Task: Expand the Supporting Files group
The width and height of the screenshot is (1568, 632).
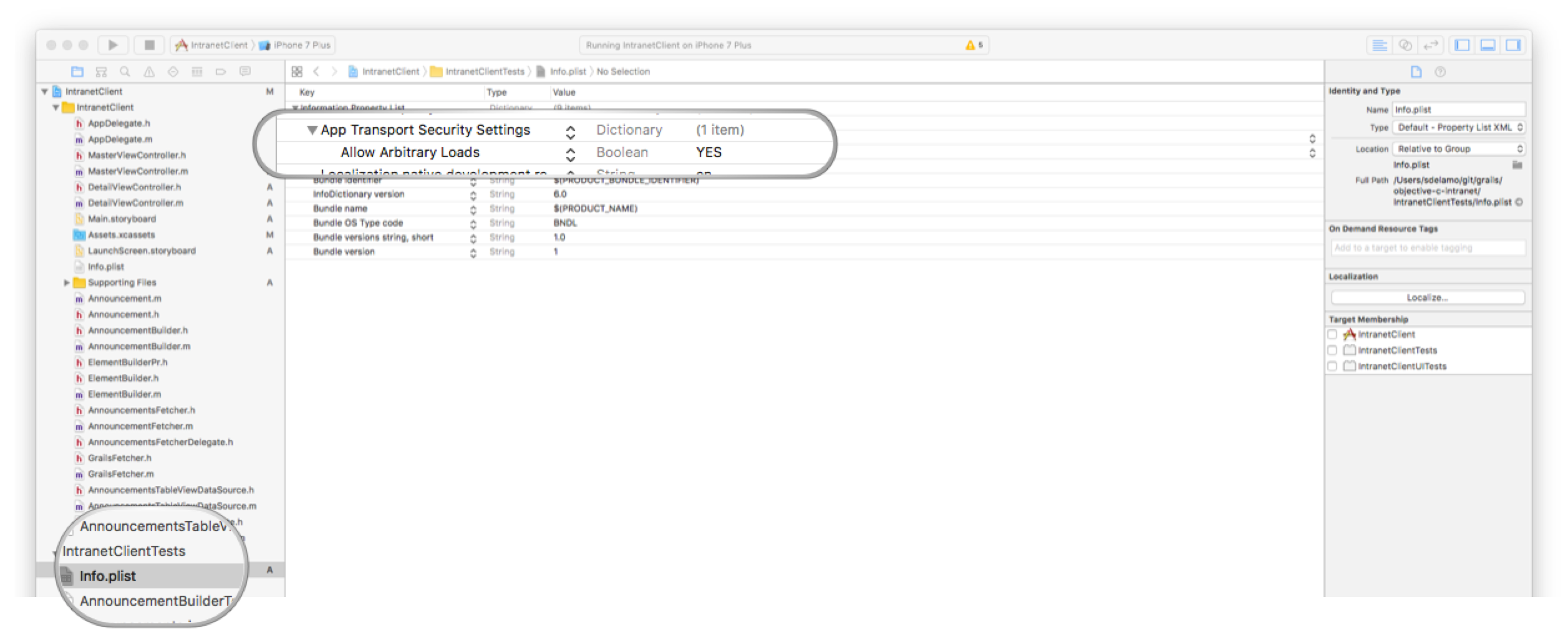Action: (67, 283)
